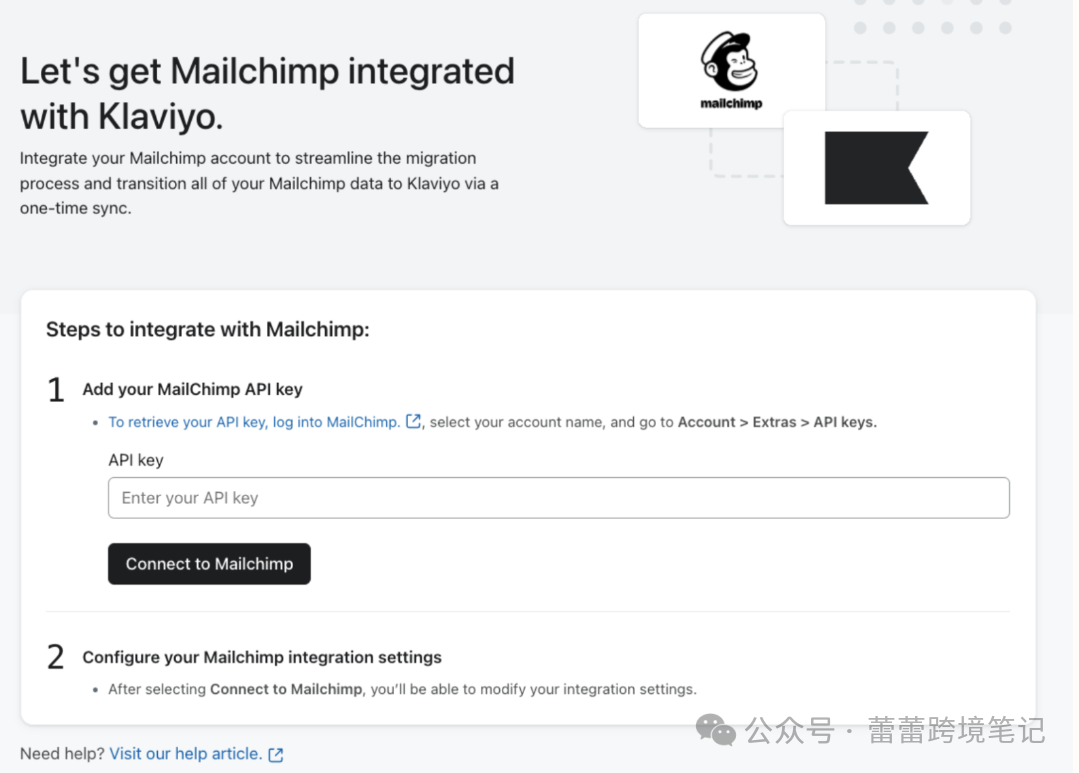Screen dimensions: 1079x773
Task: Click the 'Let's get Mailchimp integrated' headline
Action: click(267, 94)
